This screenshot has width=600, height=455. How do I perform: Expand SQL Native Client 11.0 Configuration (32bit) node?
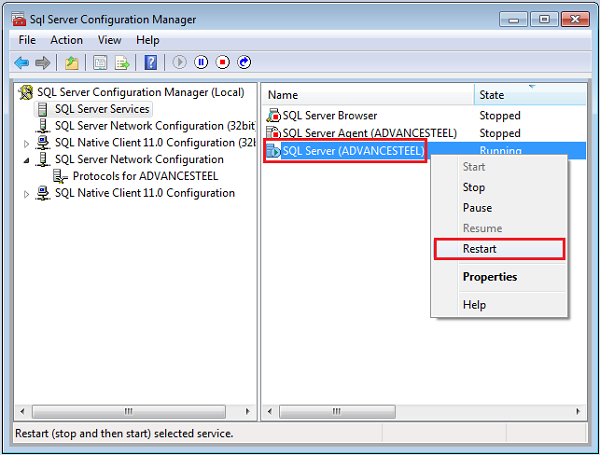click(x=26, y=144)
